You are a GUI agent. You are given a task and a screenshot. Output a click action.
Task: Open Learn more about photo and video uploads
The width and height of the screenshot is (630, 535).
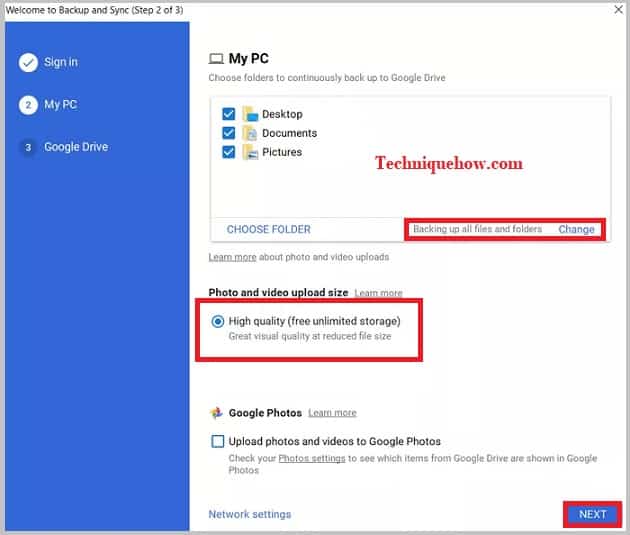pos(232,257)
